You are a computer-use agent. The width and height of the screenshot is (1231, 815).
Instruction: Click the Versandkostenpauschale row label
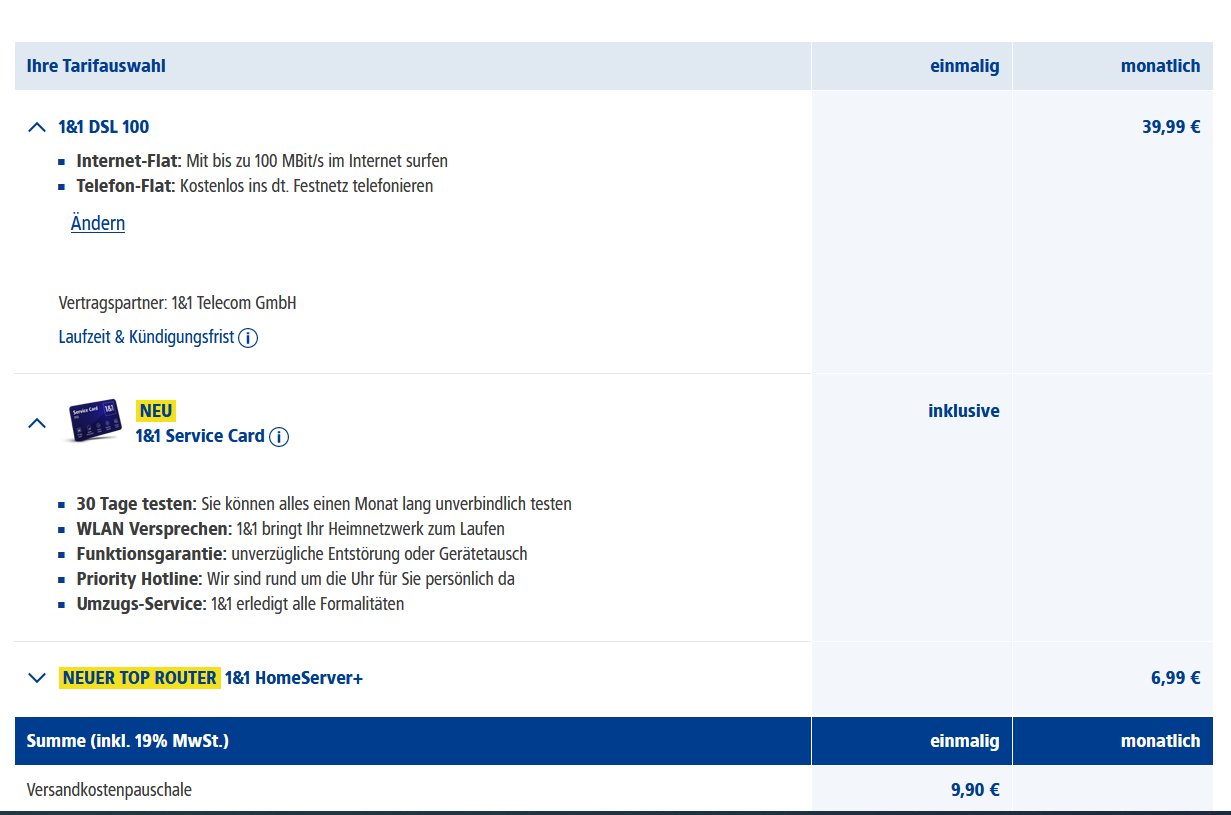coord(109,790)
